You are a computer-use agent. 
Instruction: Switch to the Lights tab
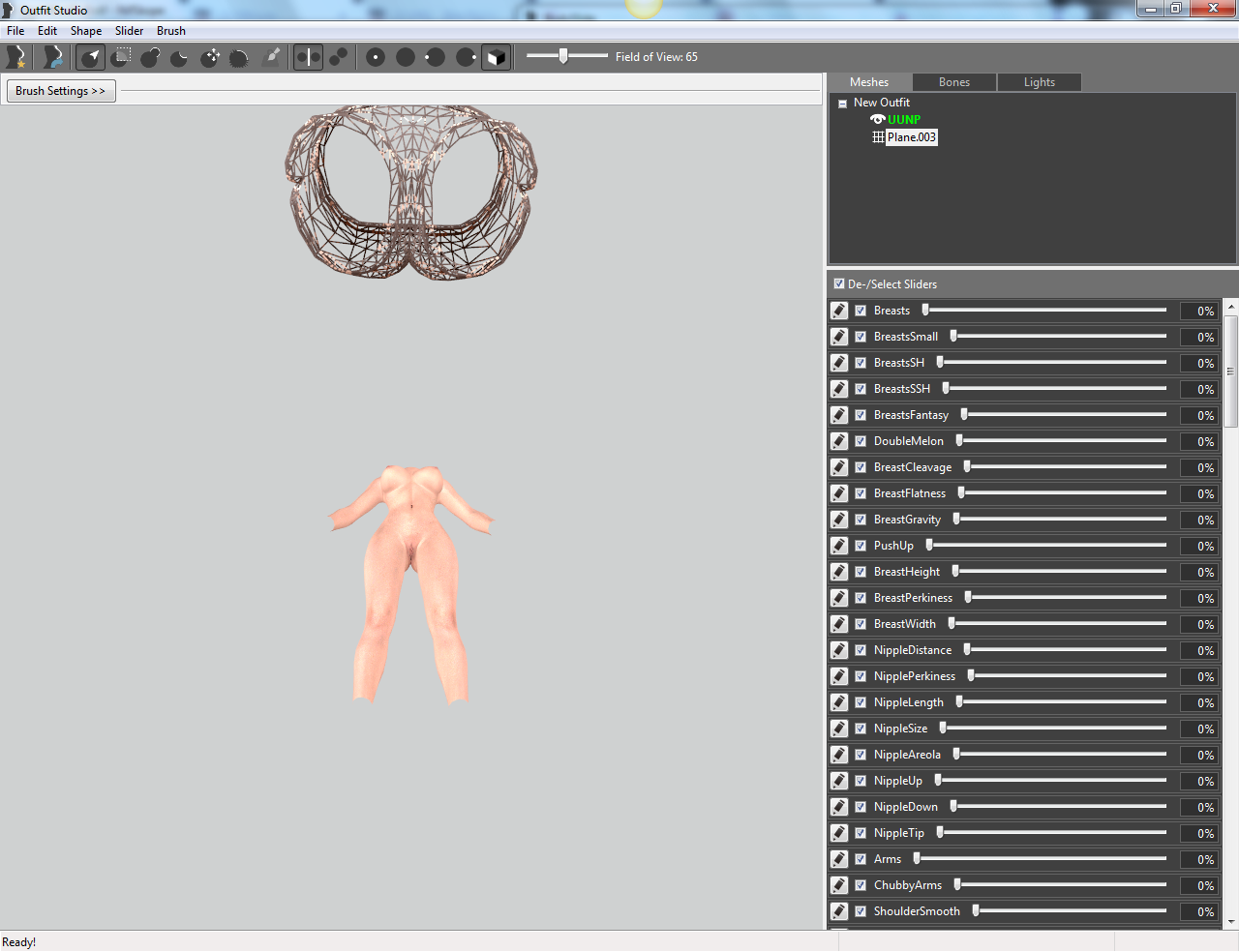(1040, 82)
